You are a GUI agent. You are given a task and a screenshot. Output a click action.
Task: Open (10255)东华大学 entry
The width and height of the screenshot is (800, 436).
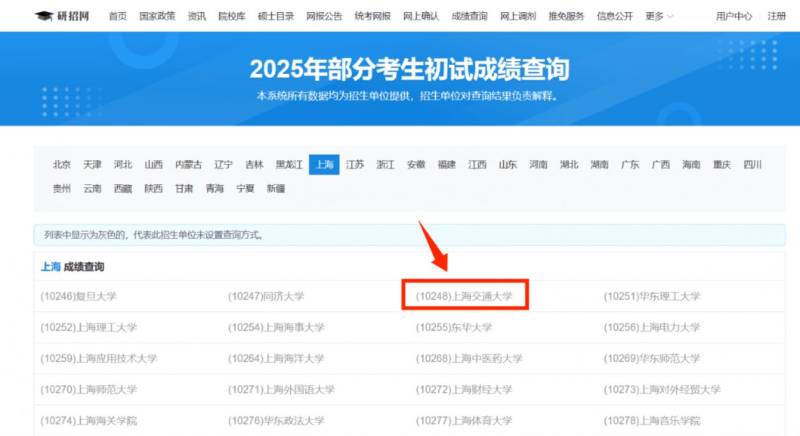pos(454,327)
